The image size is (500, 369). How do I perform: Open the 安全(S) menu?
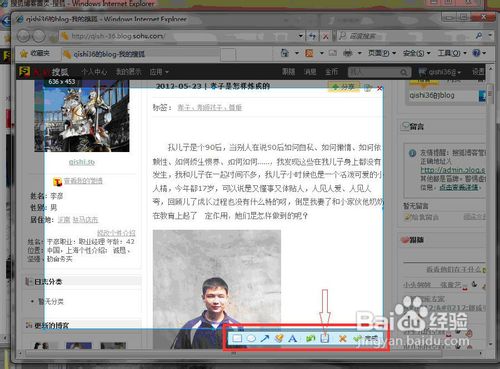(x=417, y=53)
